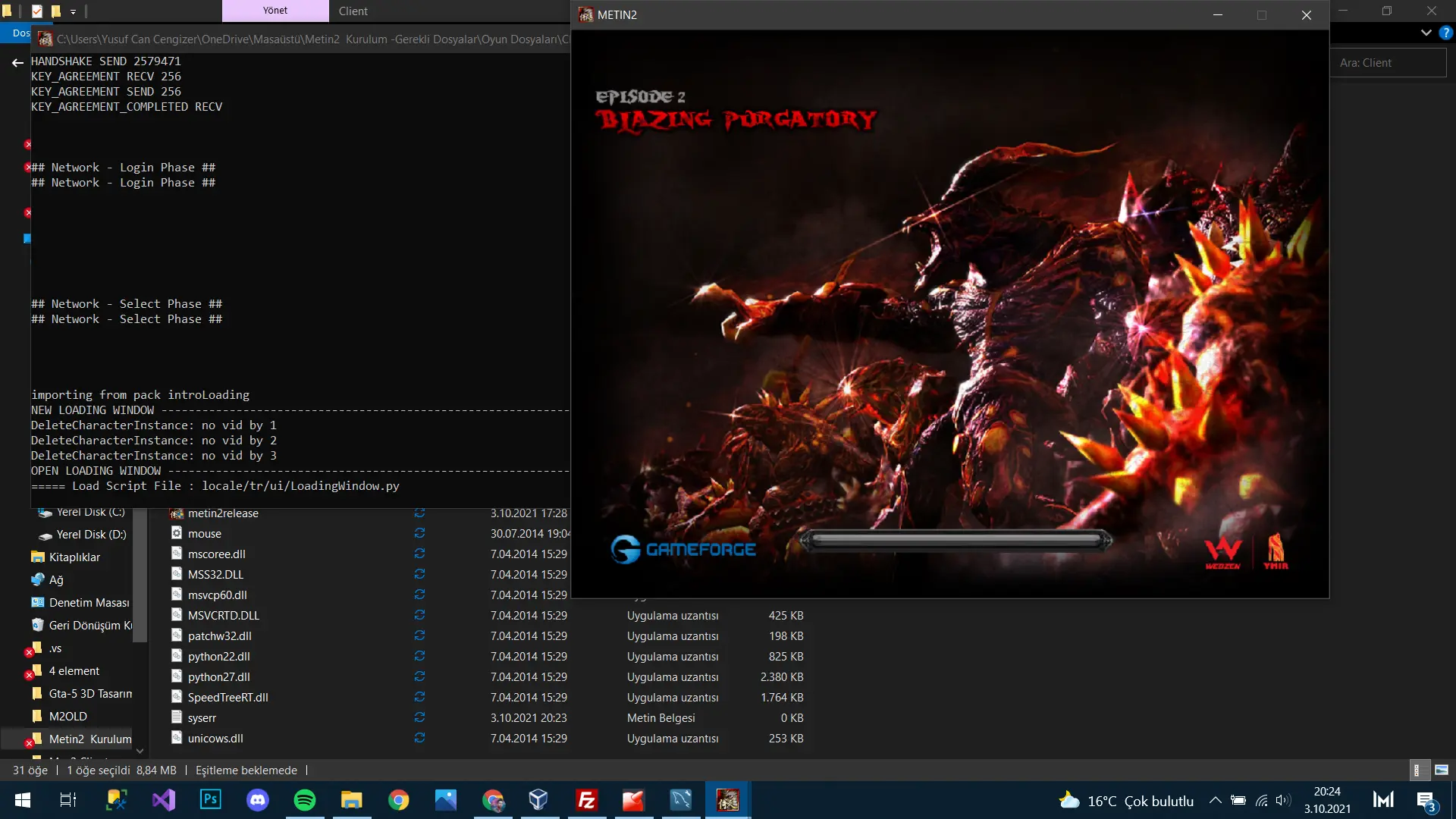Click the new folder quick access icon
Image resolution: width=1456 pixels, height=819 pixels.
point(55,11)
